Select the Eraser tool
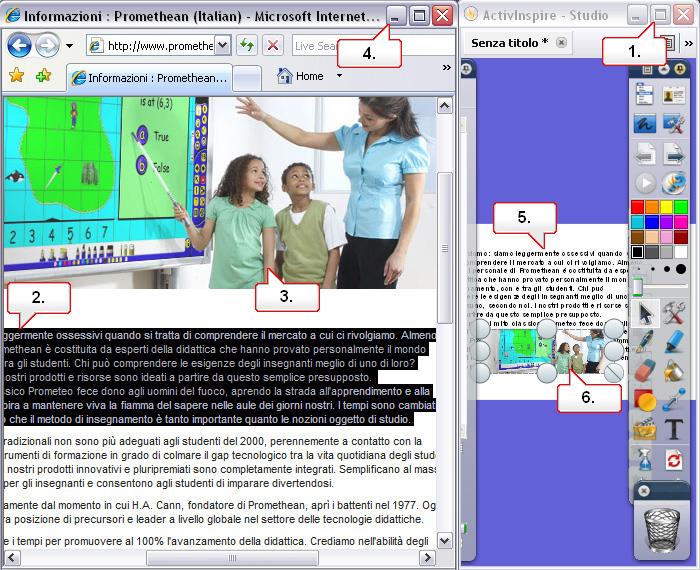Image resolution: width=700 pixels, height=570 pixels. 644,370
